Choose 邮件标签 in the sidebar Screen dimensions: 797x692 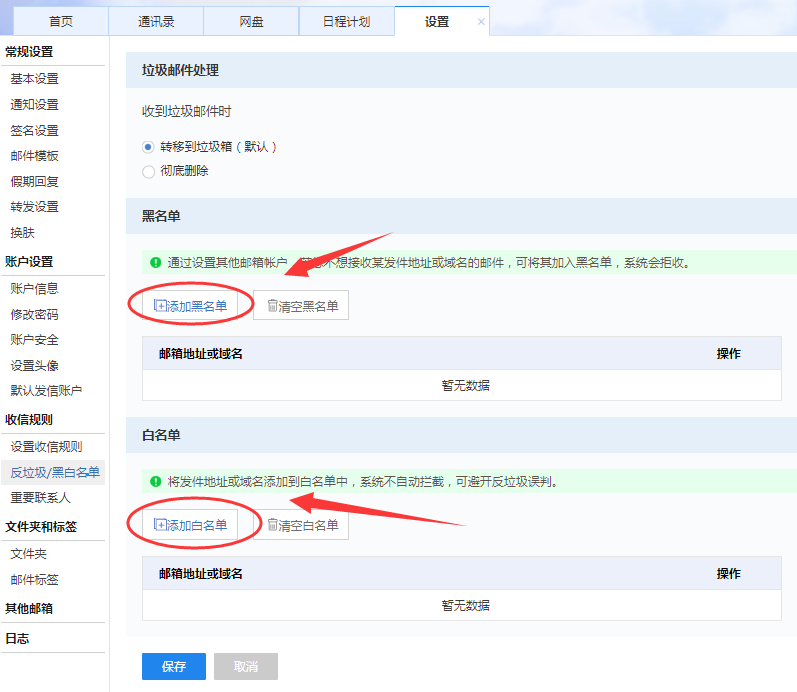(35, 579)
